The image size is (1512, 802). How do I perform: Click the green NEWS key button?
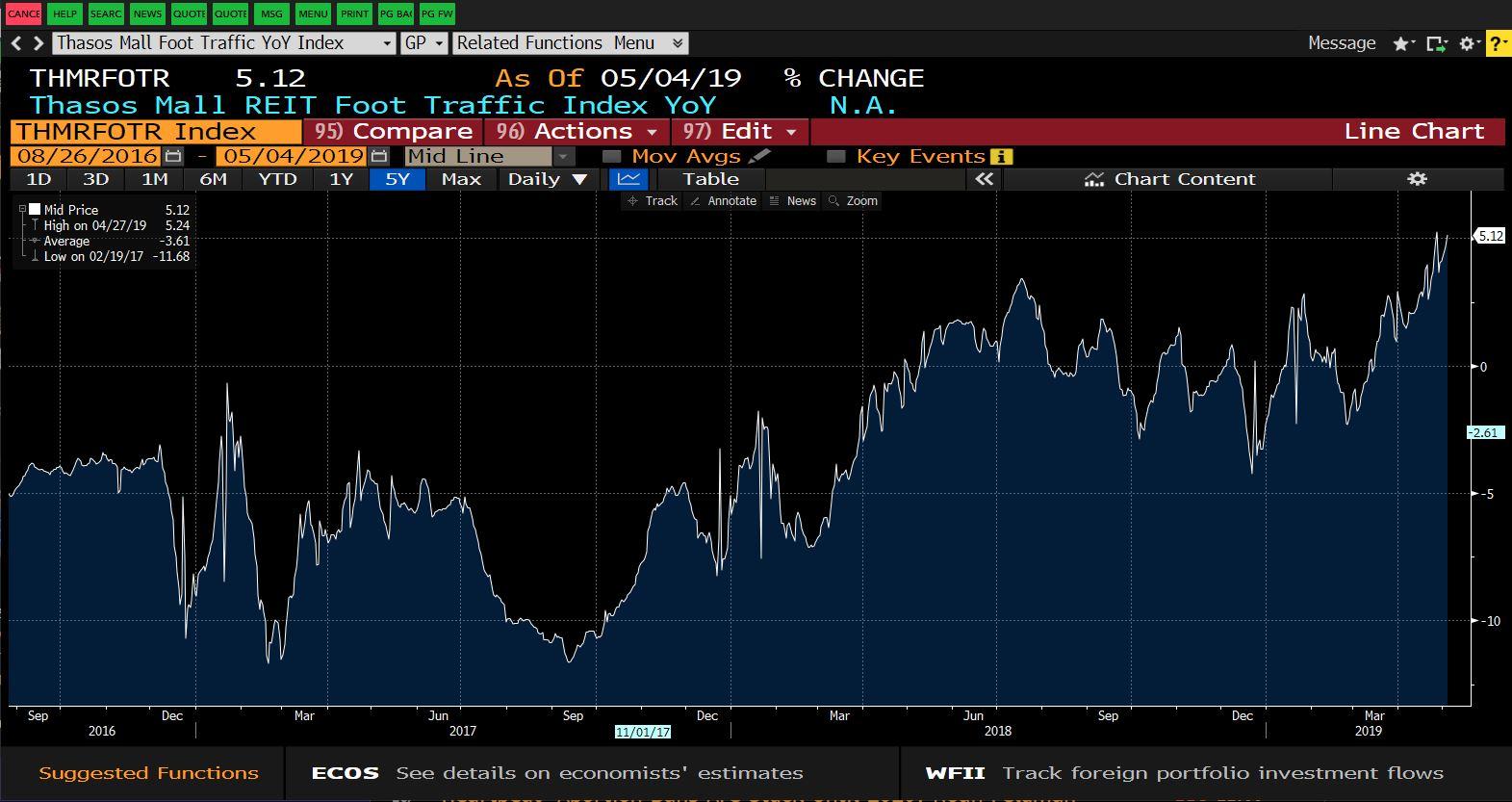pyautogui.click(x=147, y=13)
